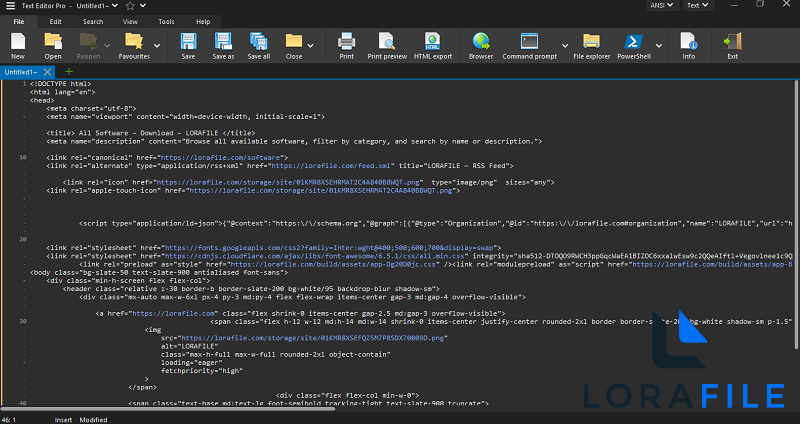This screenshot has width=800, height=424.
Task: Click the apple-touch-icon storage URL
Action: [x=321, y=190]
